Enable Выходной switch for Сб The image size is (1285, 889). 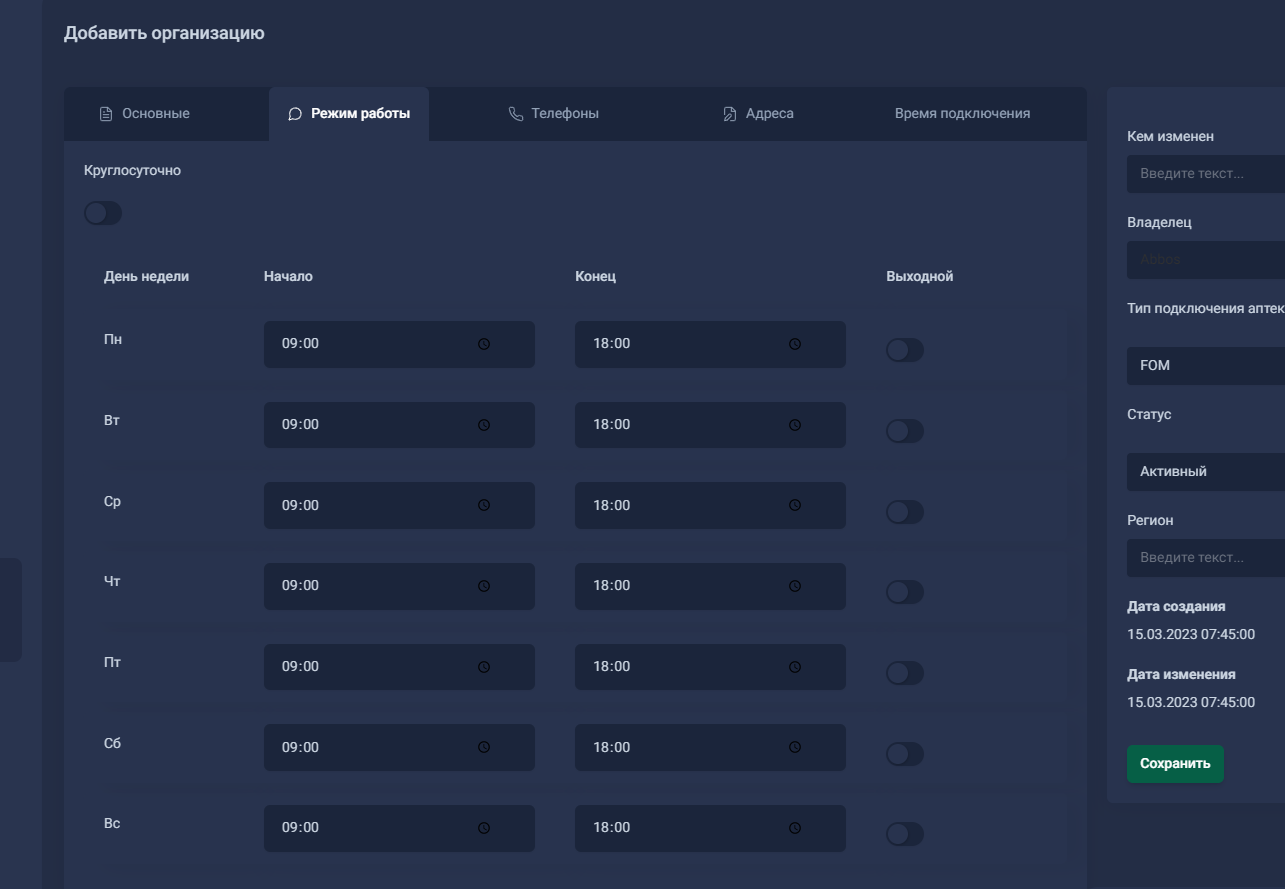tap(905, 754)
